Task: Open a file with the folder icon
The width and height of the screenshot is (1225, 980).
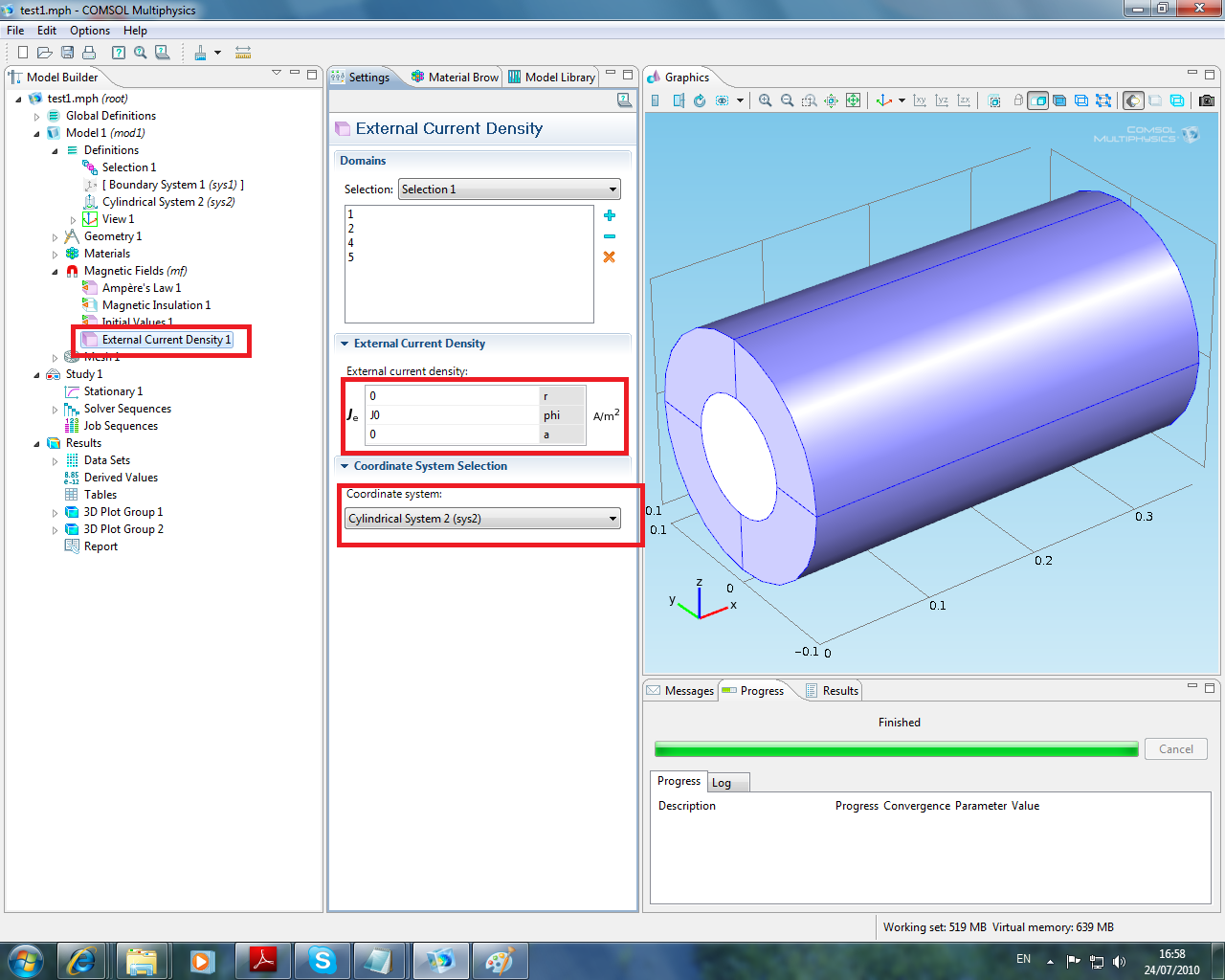Action: tap(44, 53)
